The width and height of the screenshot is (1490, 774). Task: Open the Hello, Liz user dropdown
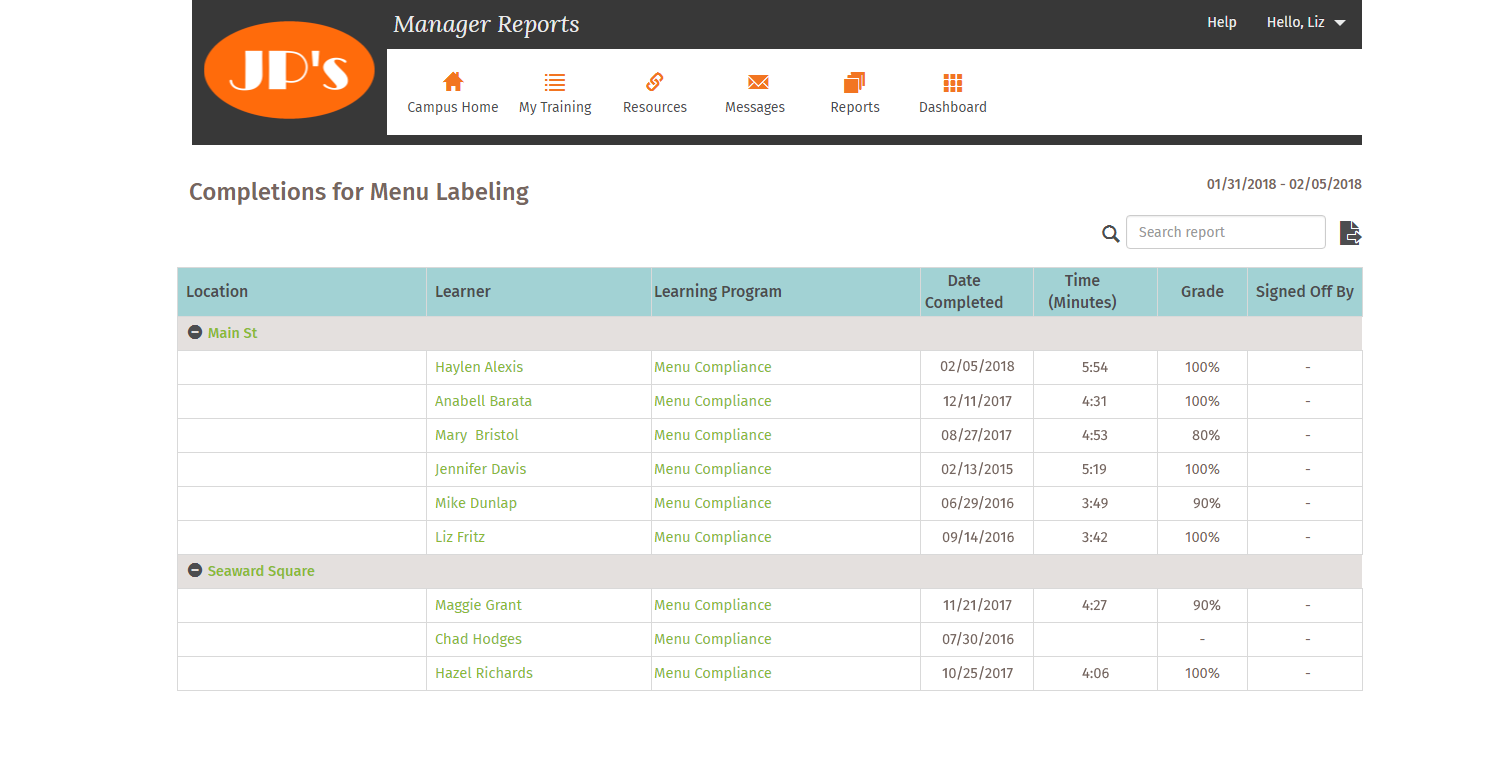pos(1306,22)
